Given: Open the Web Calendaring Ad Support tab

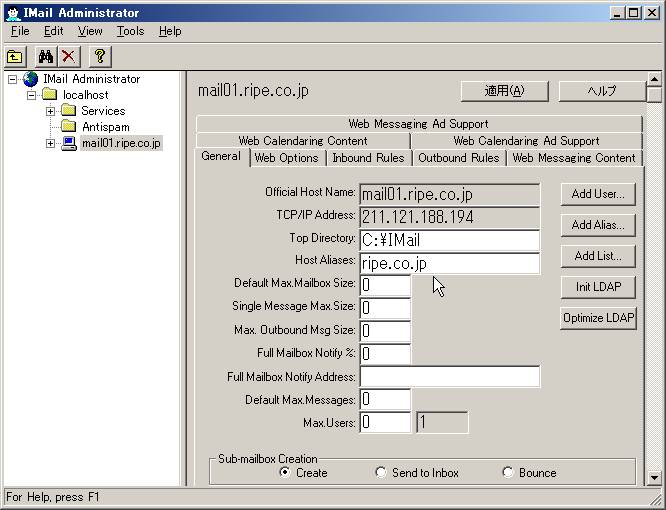Looking at the screenshot, I should click(526, 141).
